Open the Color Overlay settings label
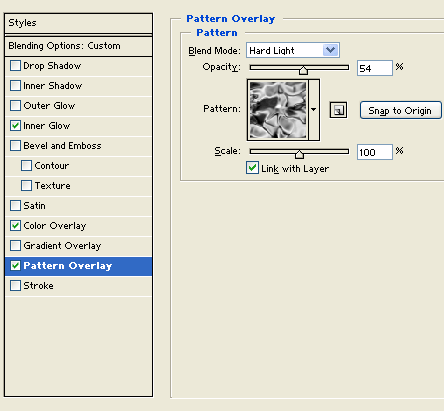This screenshot has height=411, width=444. tap(55, 226)
